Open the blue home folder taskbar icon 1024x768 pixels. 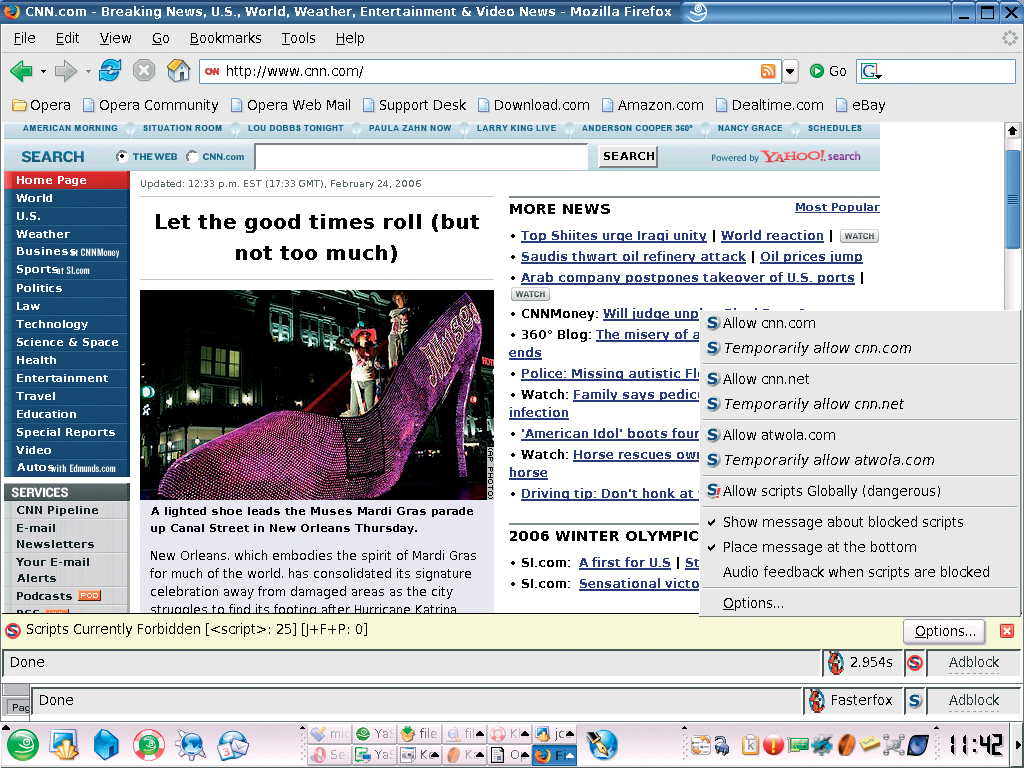[106, 745]
